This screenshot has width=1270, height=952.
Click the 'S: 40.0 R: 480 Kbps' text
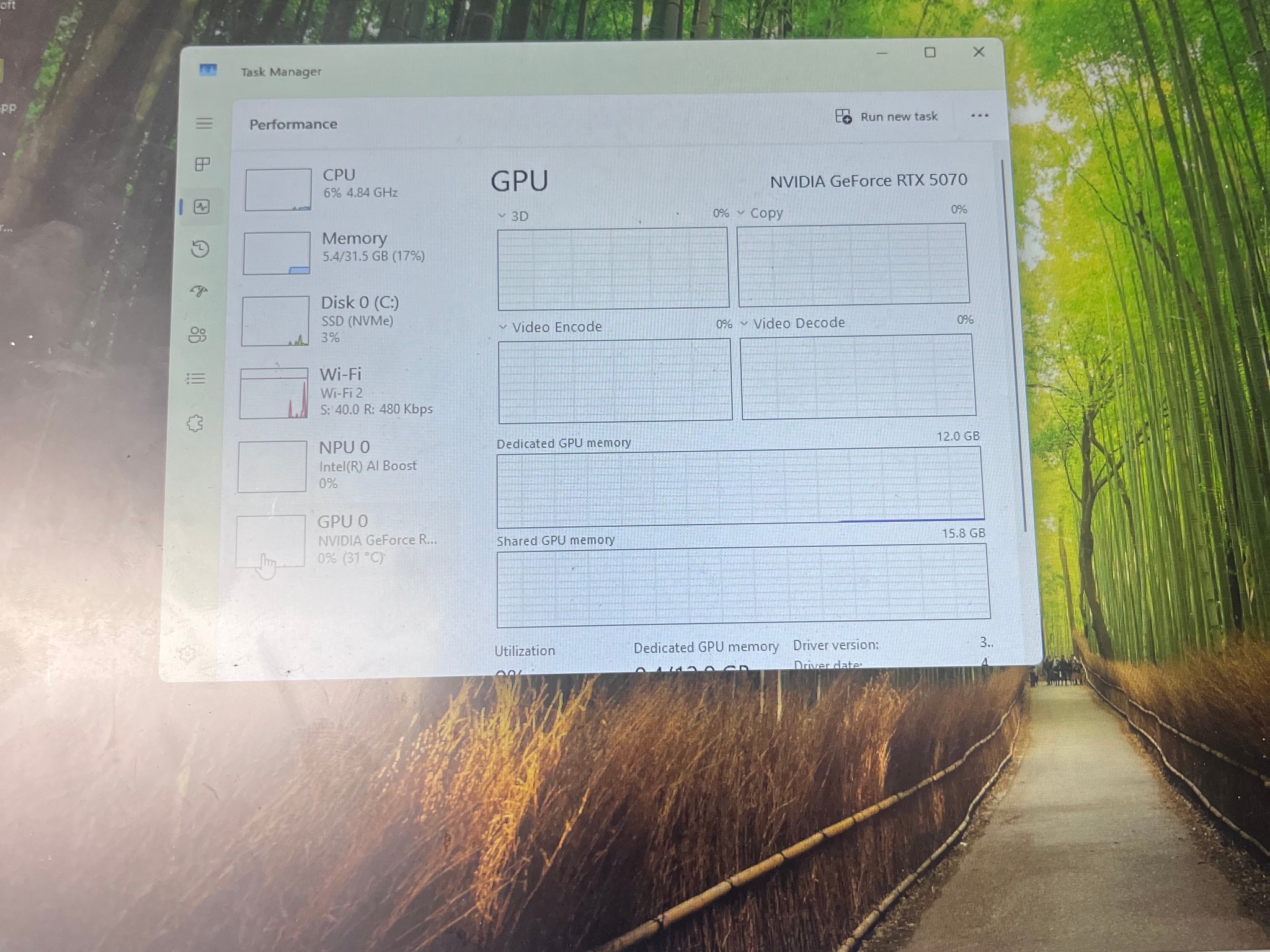[376, 409]
